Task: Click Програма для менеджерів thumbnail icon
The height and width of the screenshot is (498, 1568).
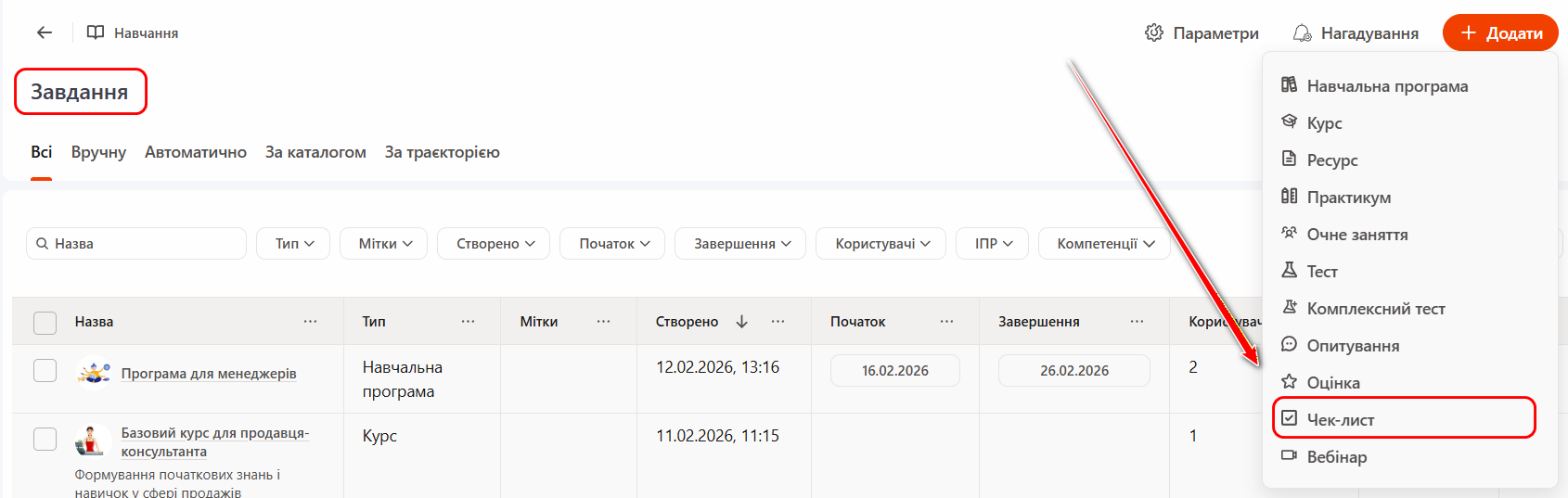Action: (94, 372)
